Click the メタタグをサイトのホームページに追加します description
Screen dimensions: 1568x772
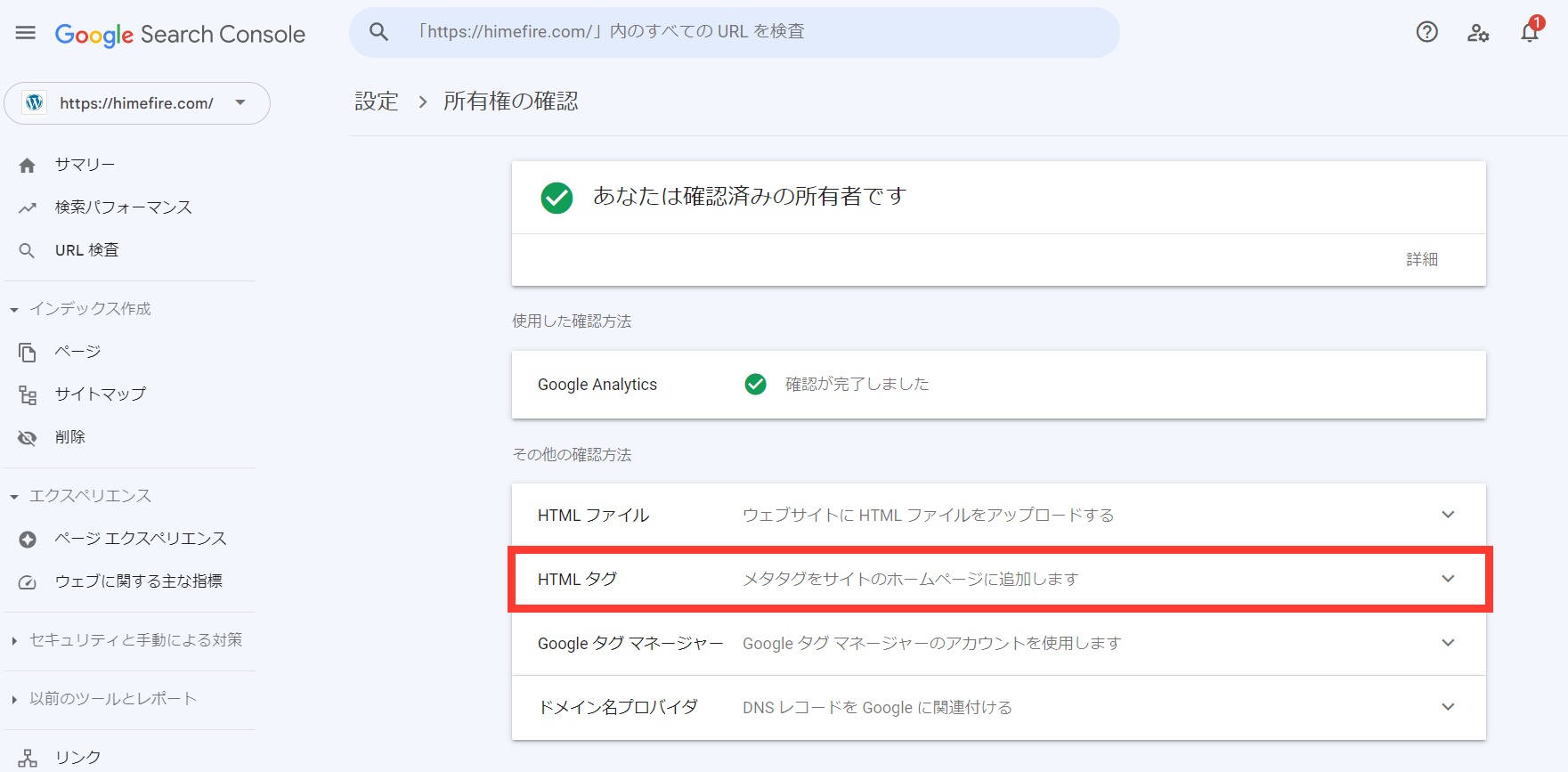[910, 580]
